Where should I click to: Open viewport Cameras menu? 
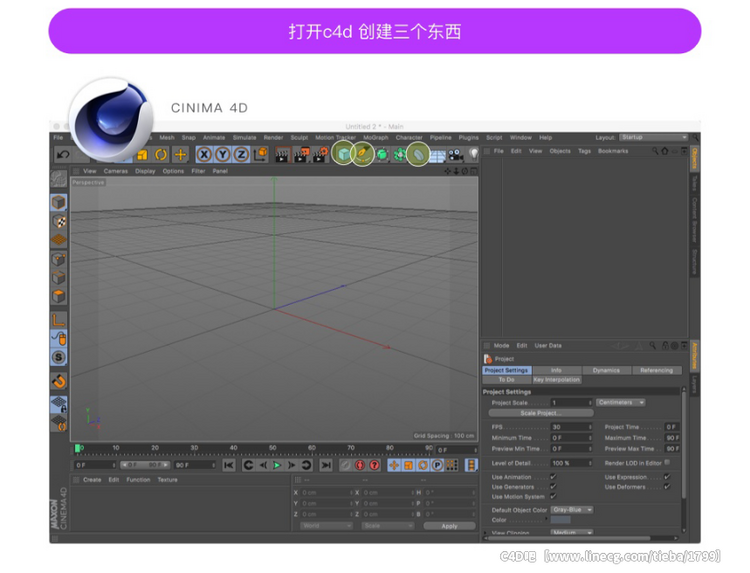pyautogui.click(x=116, y=171)
